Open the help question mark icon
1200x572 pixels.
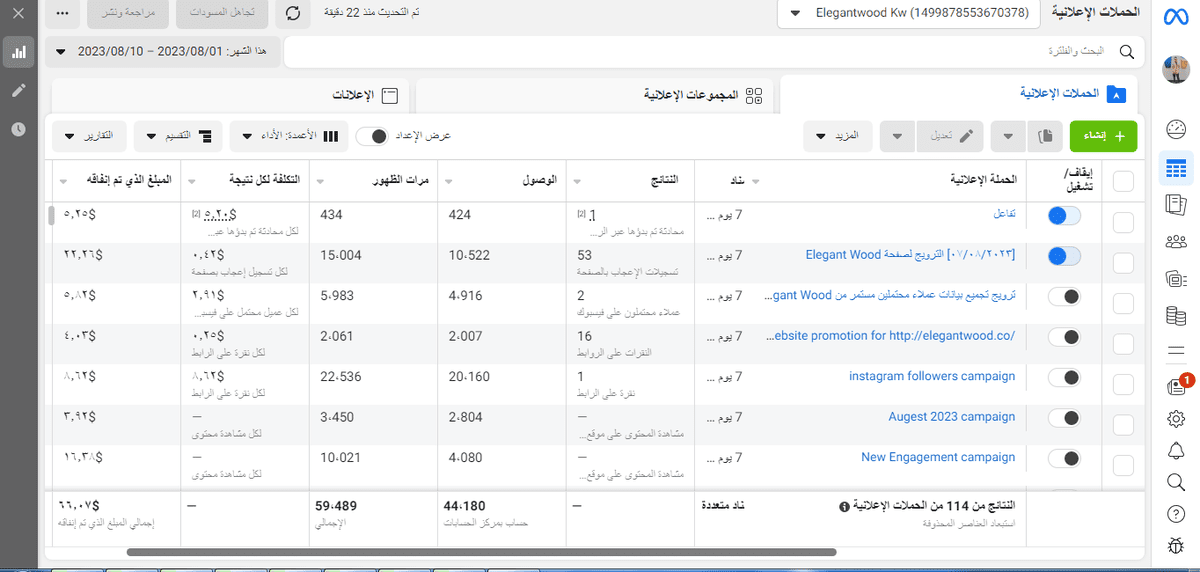coord(1175,515)
